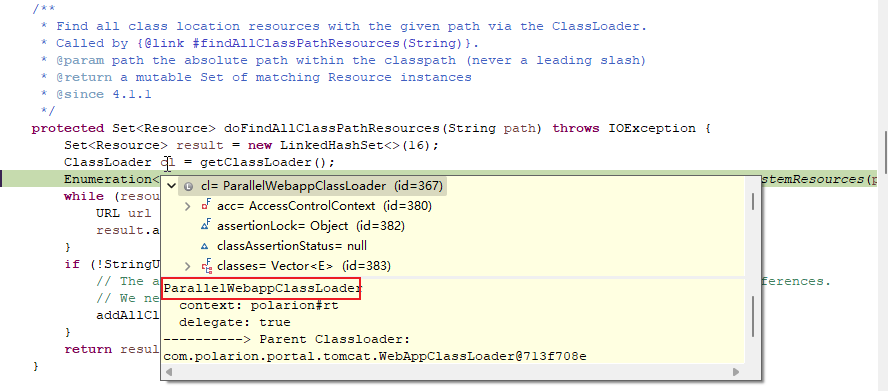Click the '@param' javadoc tag
This screenshot has height=391, width=888.
click(79, 61)
